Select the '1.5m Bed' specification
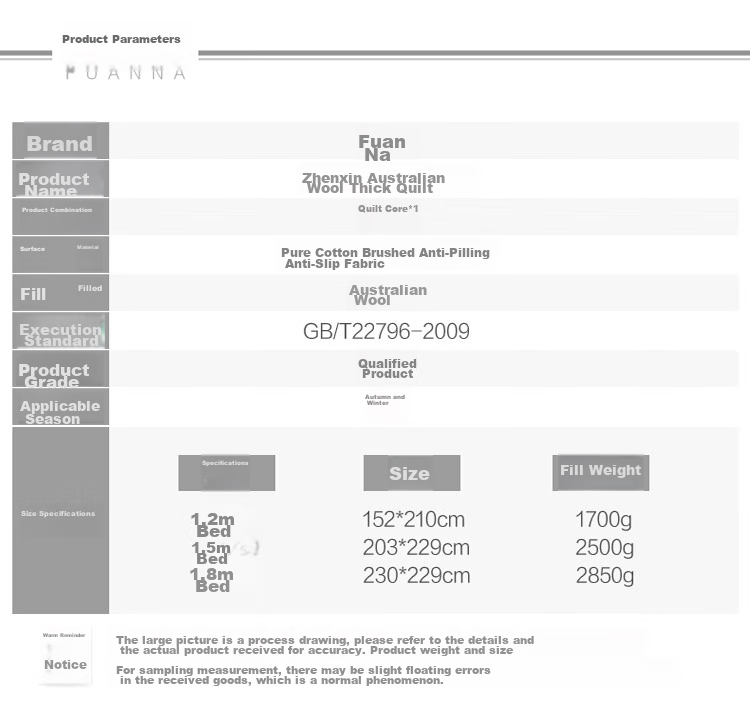This screenshot has width=750, height=714. [211, 553]
